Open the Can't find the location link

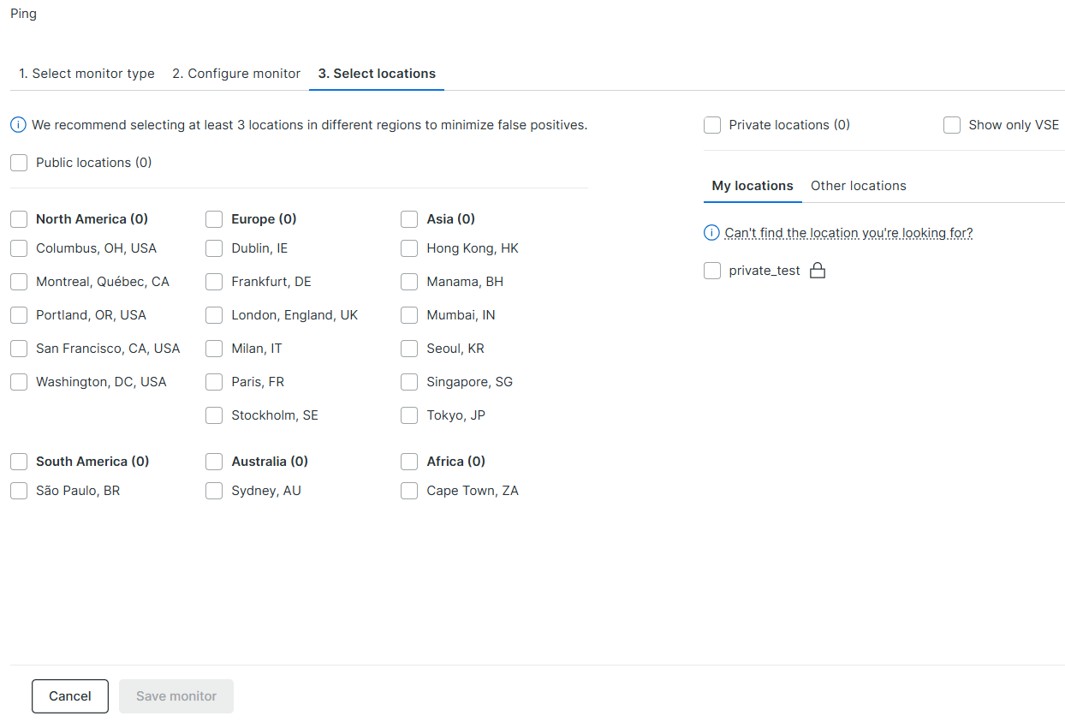[x=848, y=233]
